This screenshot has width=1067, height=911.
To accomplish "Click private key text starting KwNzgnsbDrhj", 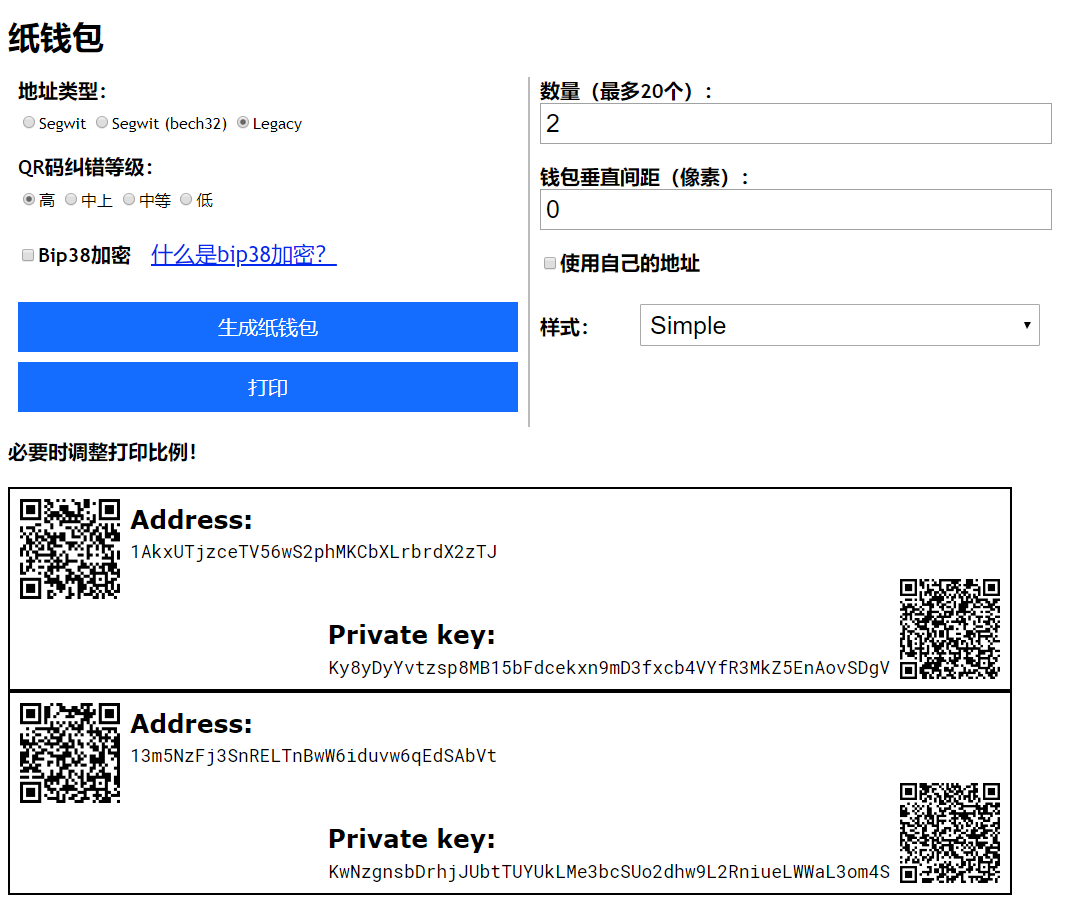I will (x=609, y=872).
